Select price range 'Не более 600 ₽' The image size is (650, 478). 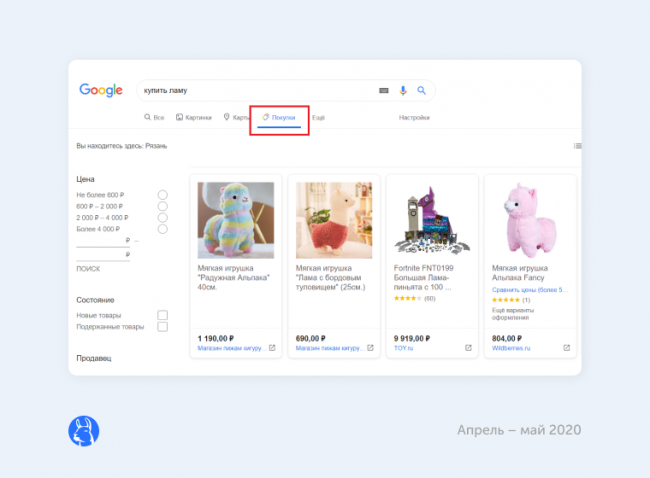click(162, 194)
